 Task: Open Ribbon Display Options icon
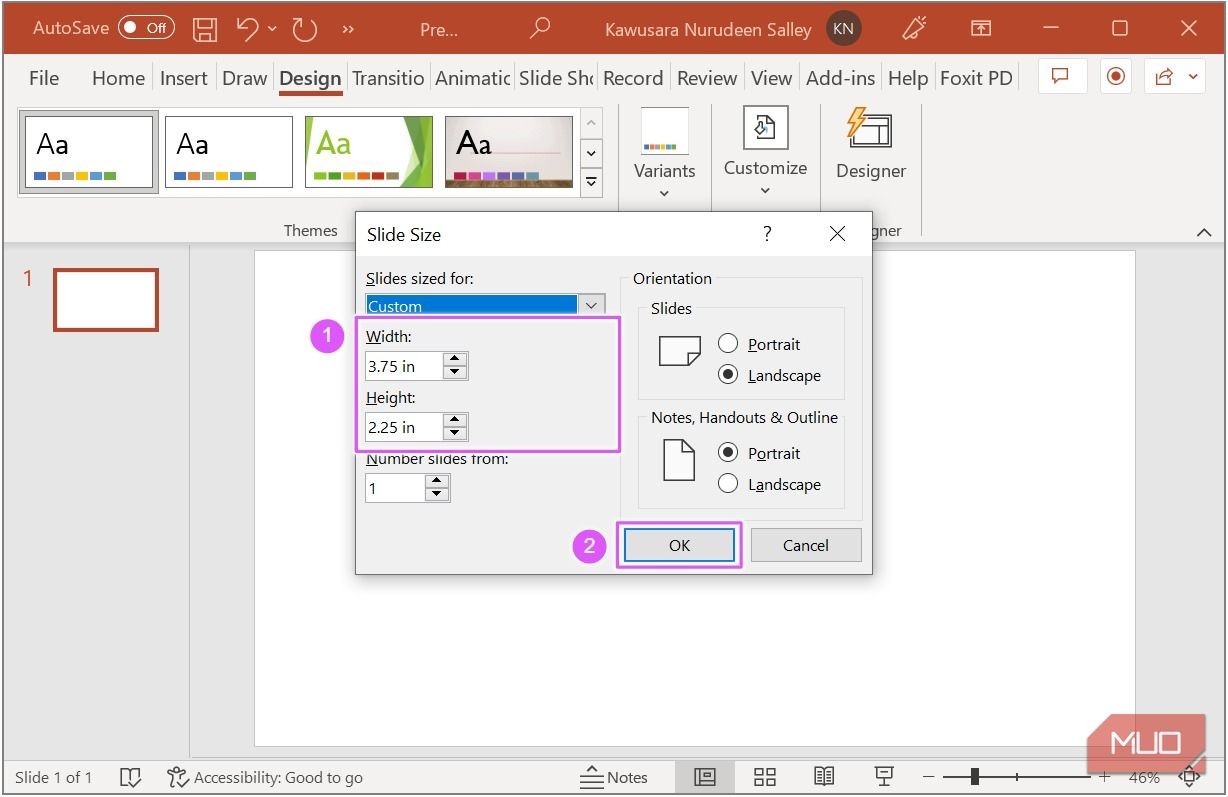pos(982,29)
